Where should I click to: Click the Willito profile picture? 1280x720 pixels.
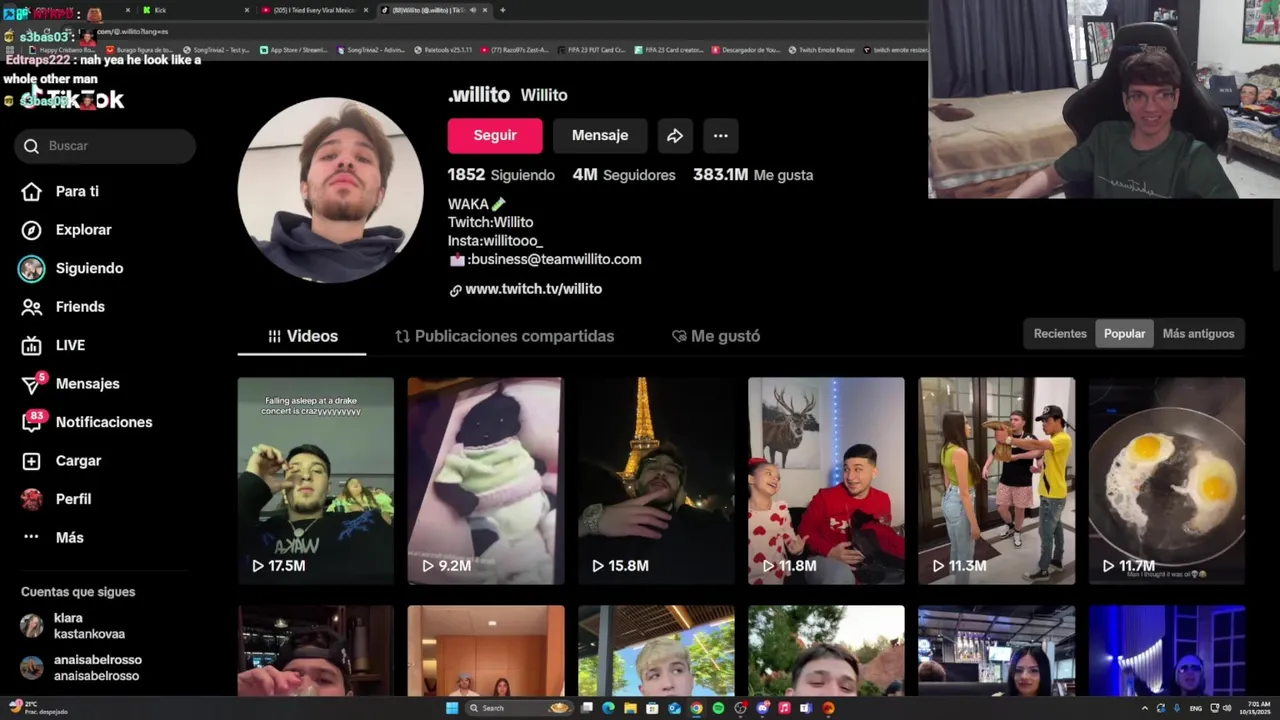331,190
